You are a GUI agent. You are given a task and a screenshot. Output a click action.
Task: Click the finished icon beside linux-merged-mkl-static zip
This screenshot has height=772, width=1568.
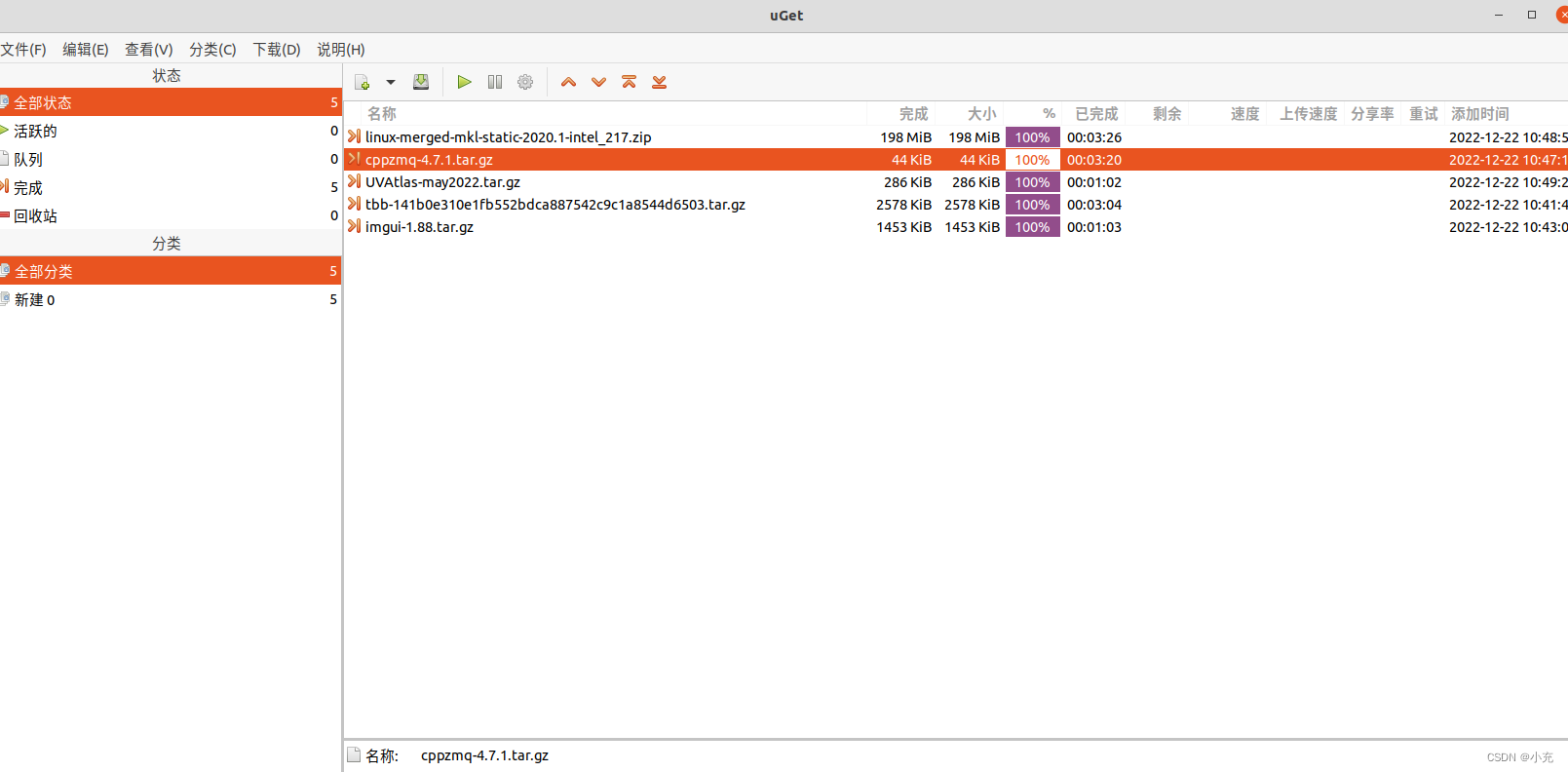click(355, 136)
